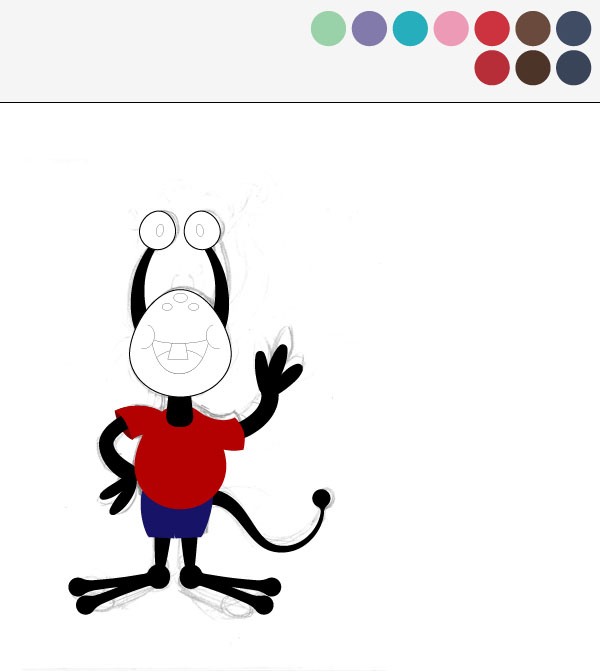Choose the teal color swatch
600x671 pixels.
click(x=410, y=28)
